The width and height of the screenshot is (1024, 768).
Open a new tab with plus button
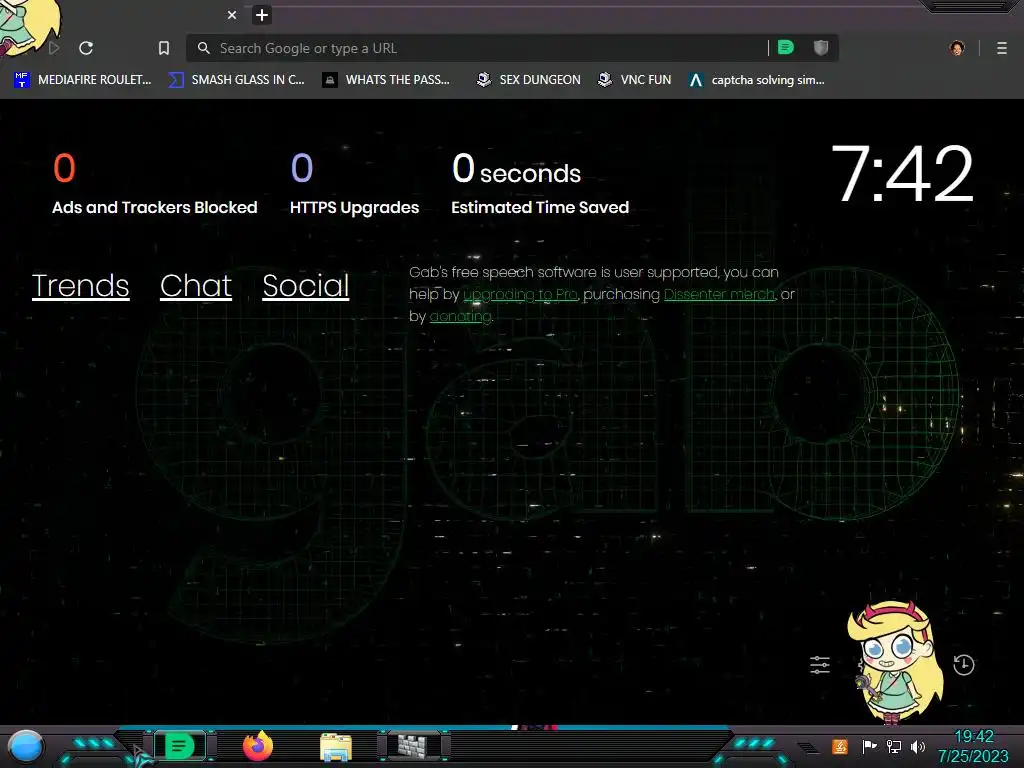(262, 15)
